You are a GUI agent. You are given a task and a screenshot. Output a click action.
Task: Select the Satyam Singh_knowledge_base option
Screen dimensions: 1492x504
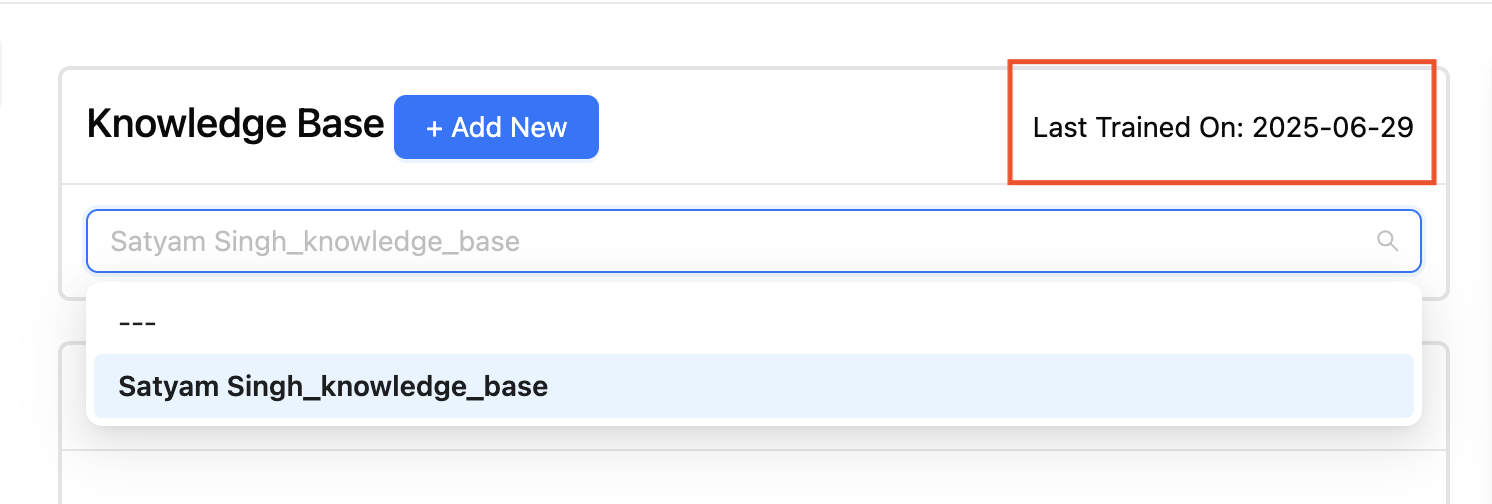pos(754,386)
